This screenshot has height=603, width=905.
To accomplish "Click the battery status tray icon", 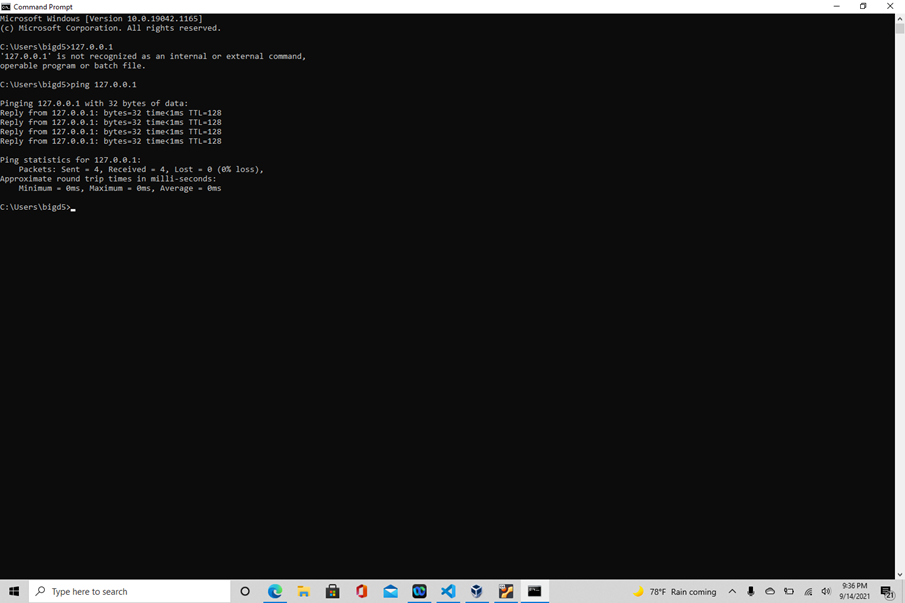I will (x=789, y=591).
